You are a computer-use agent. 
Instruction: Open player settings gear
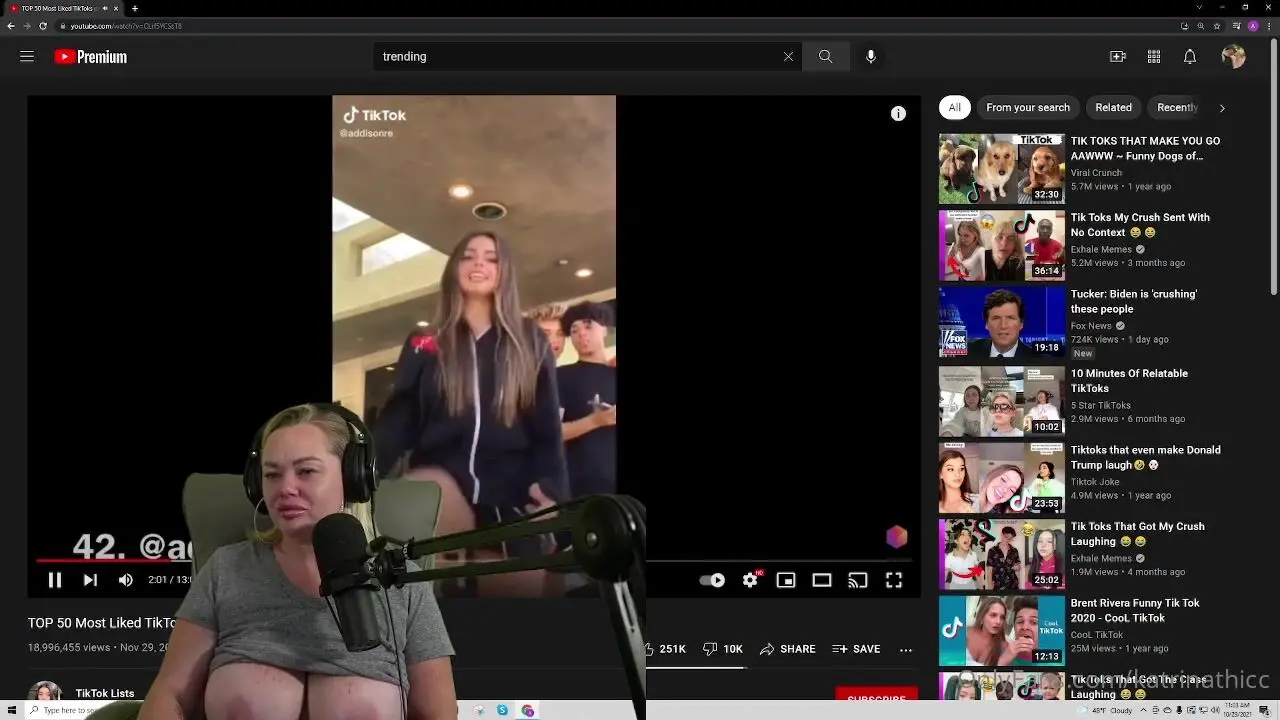(x=750, y=580)
